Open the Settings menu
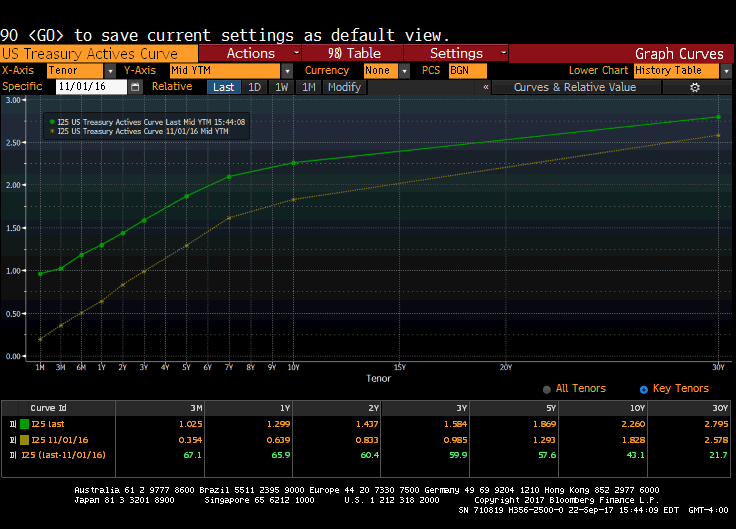The height and width of the screenshot is (529, 736). (x=456, y=53)
